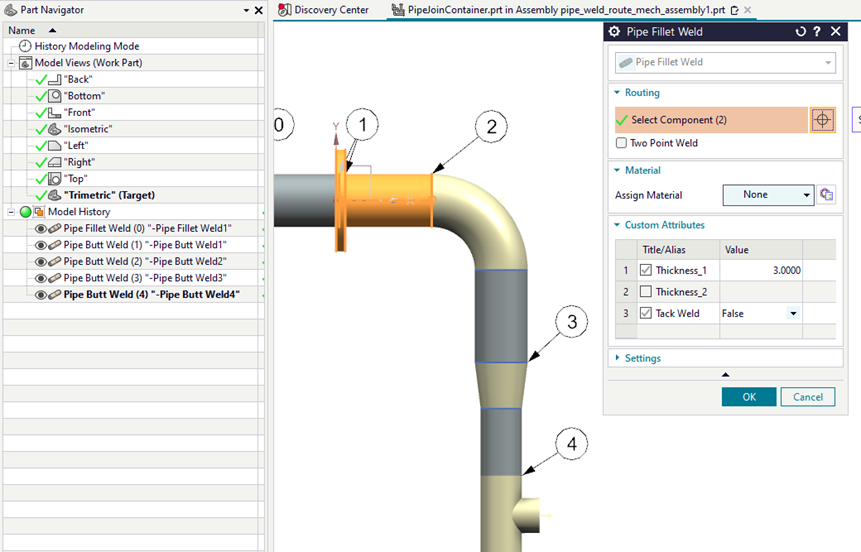This screenshot has width=861, height=552.
Task: Click into the Thickness_1 value field
Action: (762, 270)
